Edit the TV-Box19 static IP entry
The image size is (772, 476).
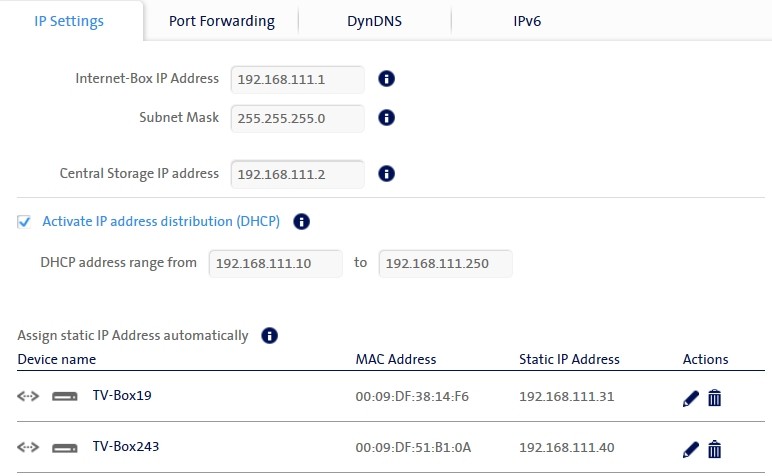pos(690,398)
